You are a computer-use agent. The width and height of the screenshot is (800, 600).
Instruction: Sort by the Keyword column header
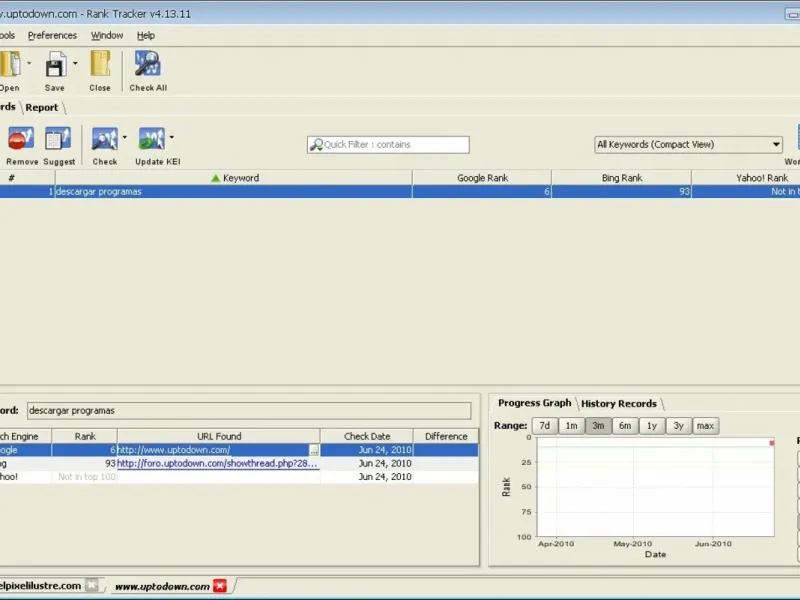(234, 178)
